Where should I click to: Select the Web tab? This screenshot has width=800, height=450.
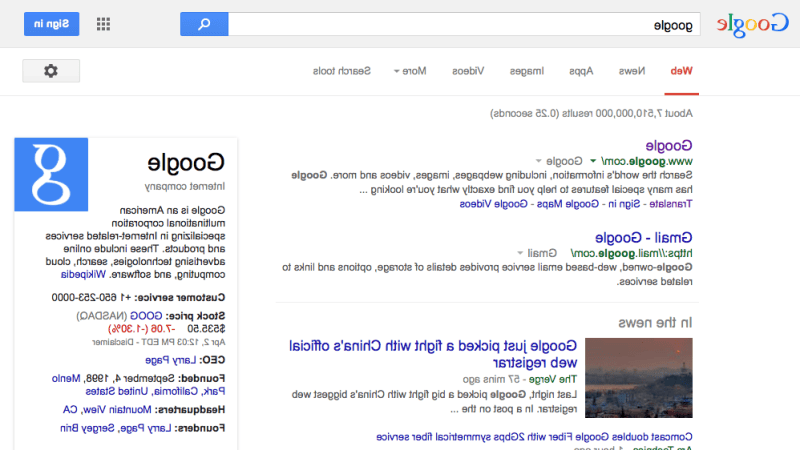pyautogui.click(x=681, y=71)
